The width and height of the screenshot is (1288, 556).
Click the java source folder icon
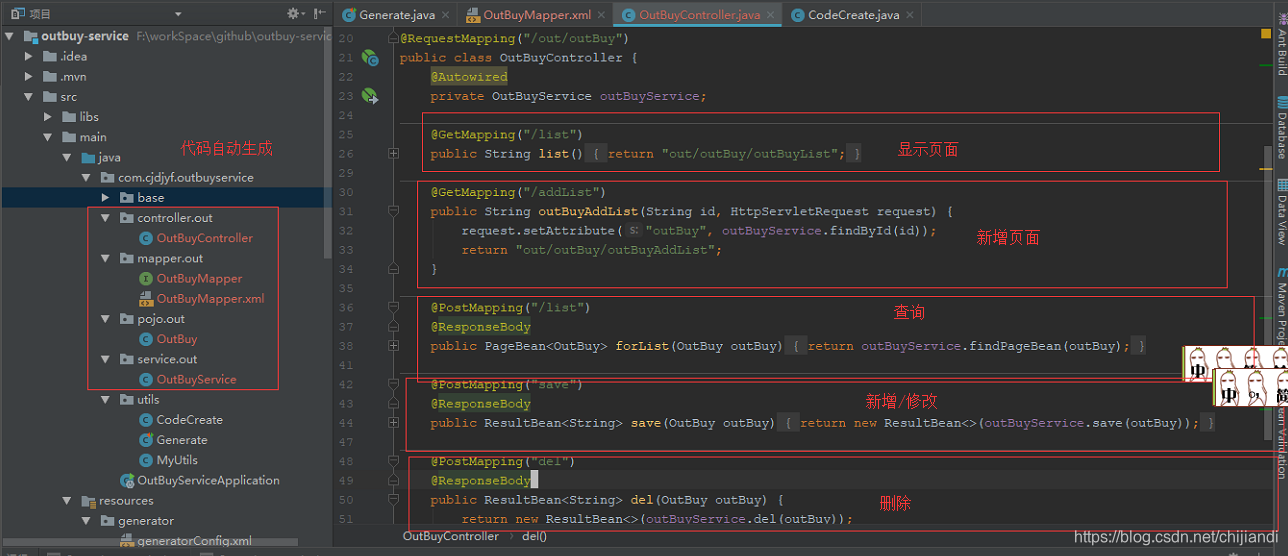[88, 157]
